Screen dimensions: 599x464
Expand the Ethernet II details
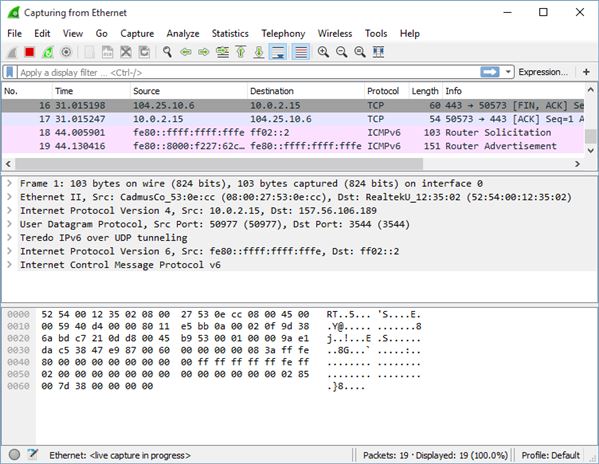click(9, 197)
